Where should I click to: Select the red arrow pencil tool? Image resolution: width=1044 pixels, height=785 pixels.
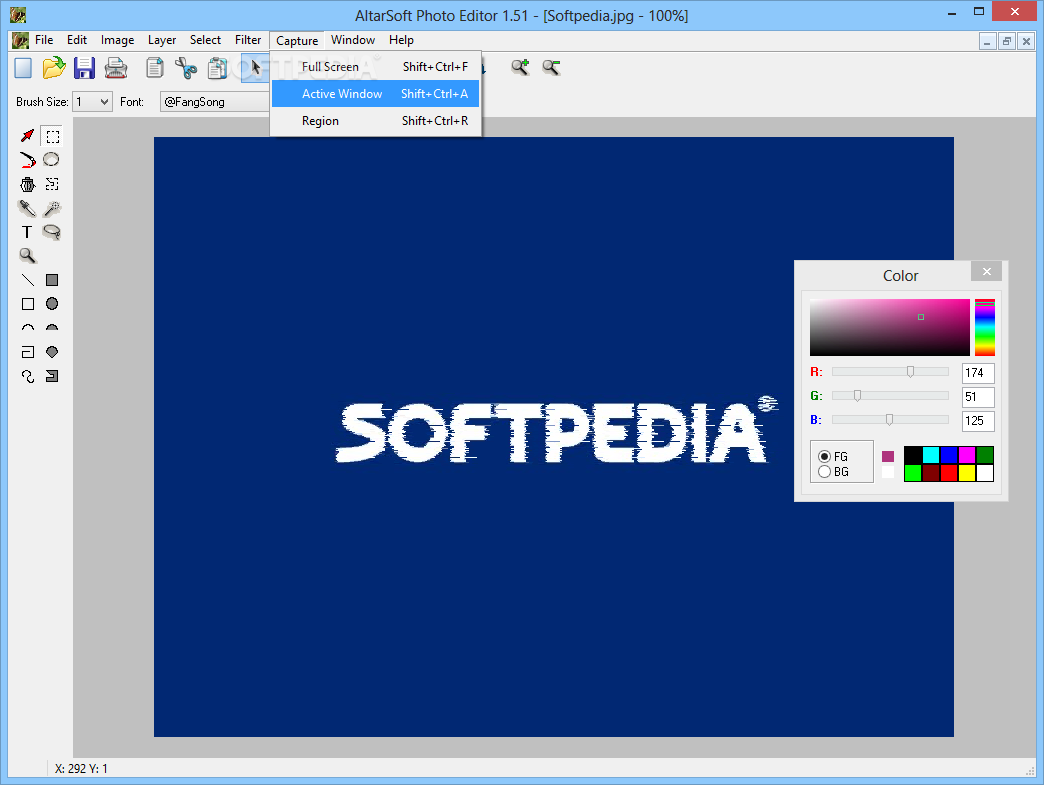tap(27, 136)
